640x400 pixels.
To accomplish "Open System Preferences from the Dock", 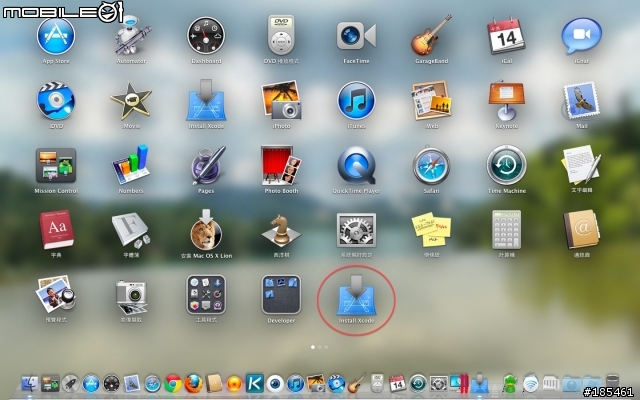I will coord(439,384).
